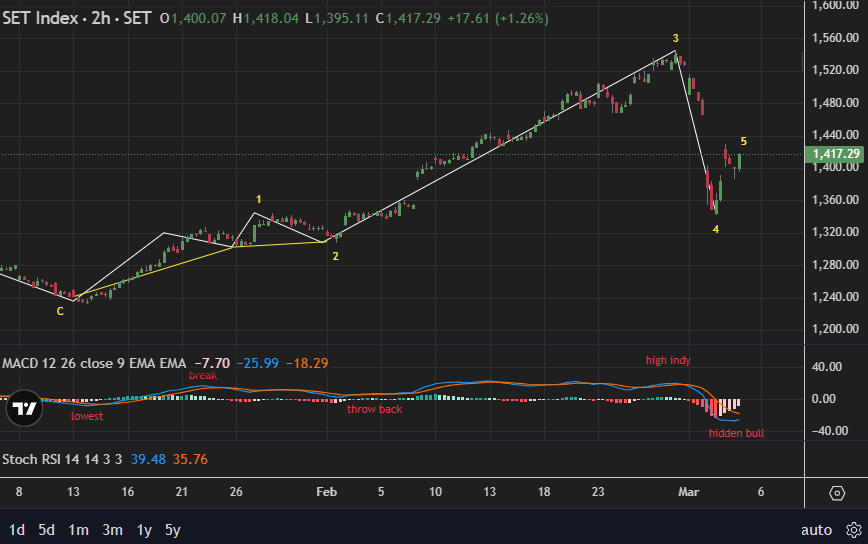Click the 23 date on time axis
Image resolution: width=868 pixels, height=544 pixels.
(x=598, y=492)
